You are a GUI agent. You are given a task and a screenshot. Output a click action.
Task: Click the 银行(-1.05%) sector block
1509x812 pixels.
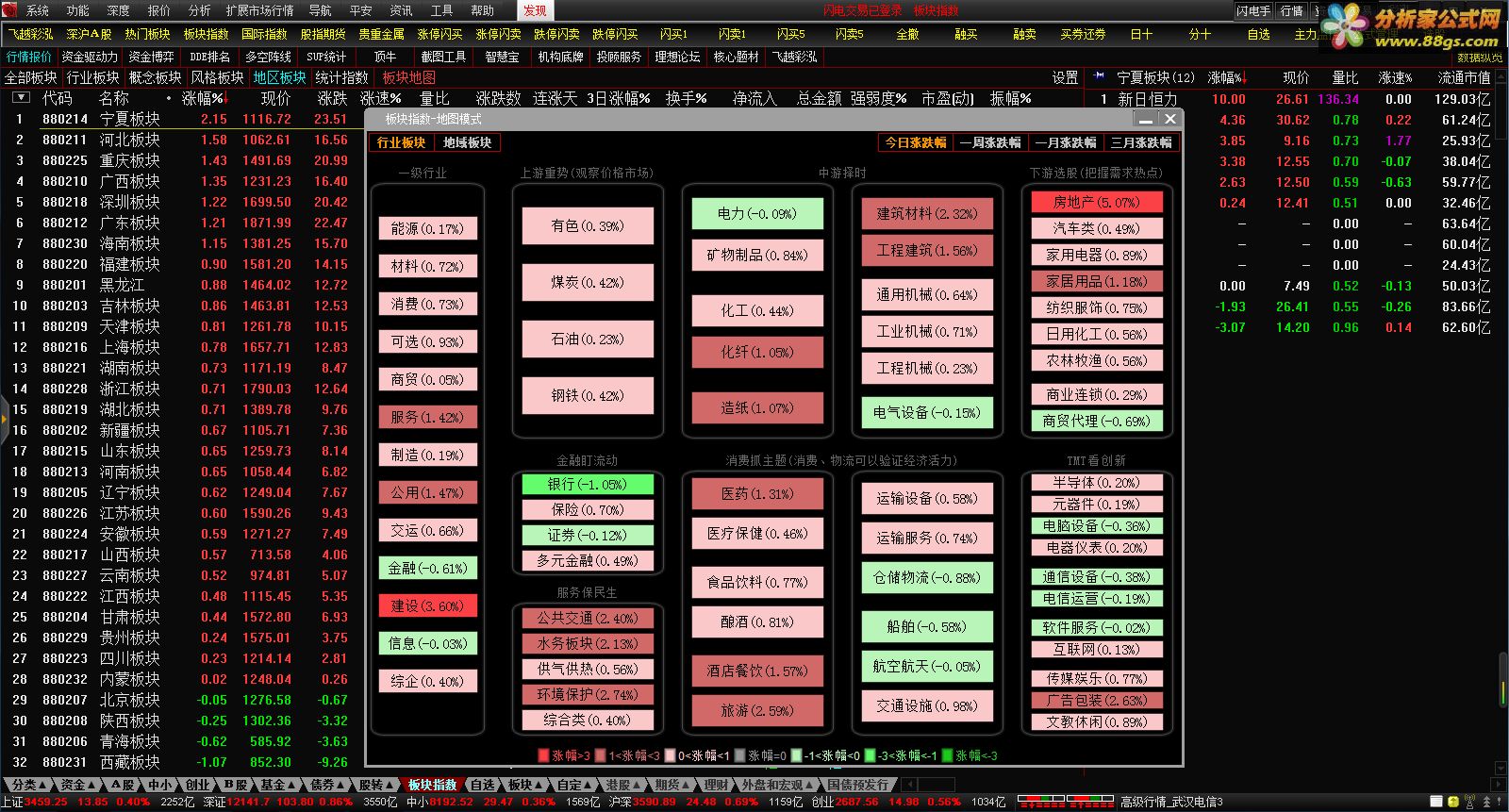point(587,484)
